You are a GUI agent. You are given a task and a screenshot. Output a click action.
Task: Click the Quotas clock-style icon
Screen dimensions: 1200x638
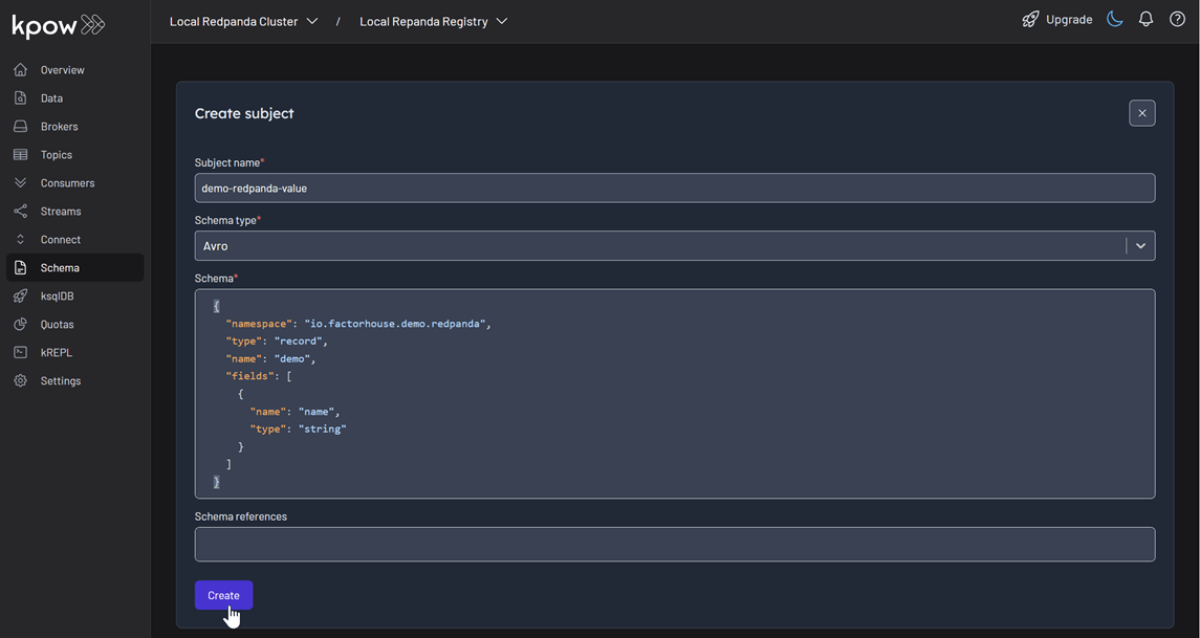click(21, 323)
